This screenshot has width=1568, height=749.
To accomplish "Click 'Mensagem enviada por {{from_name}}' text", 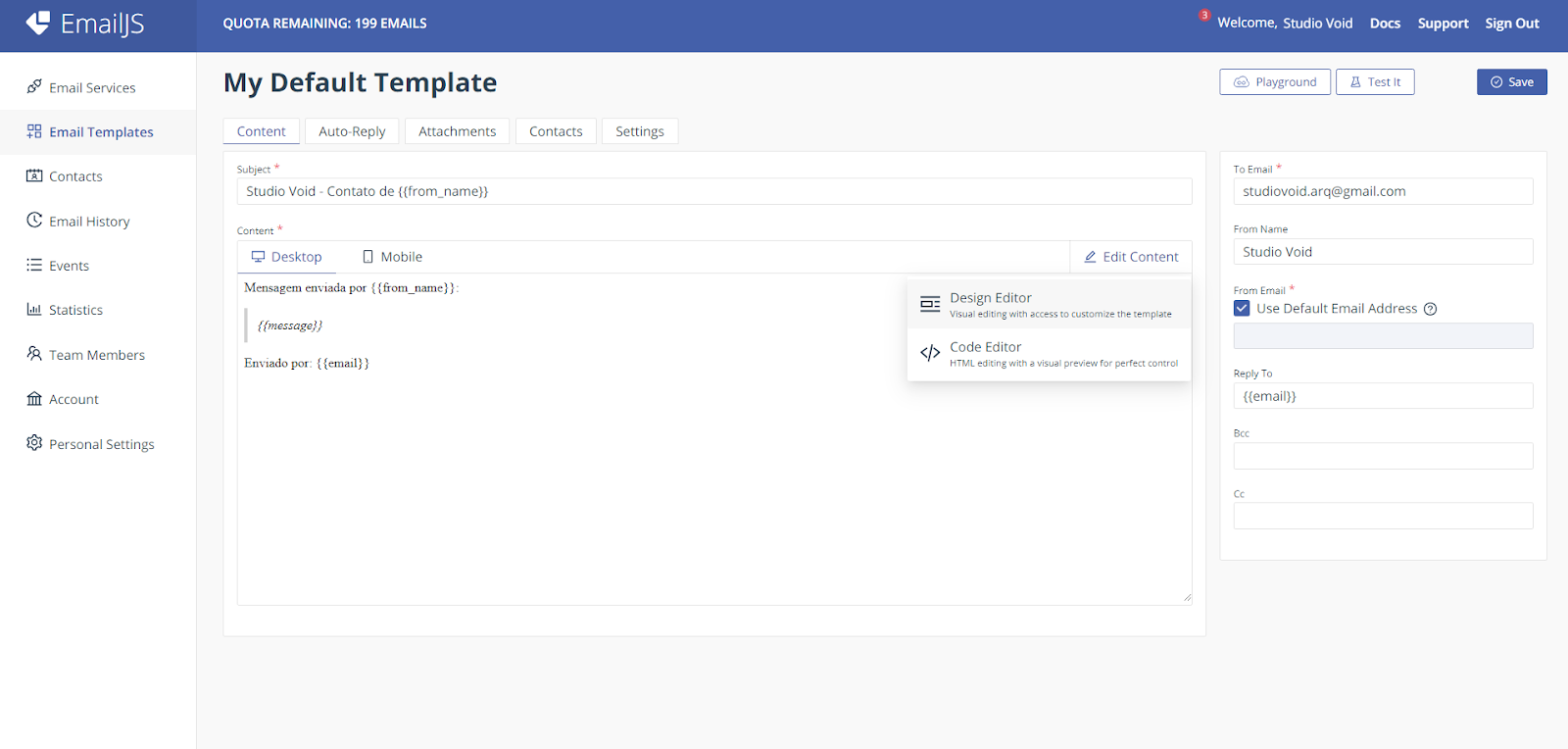I will 352,288.
